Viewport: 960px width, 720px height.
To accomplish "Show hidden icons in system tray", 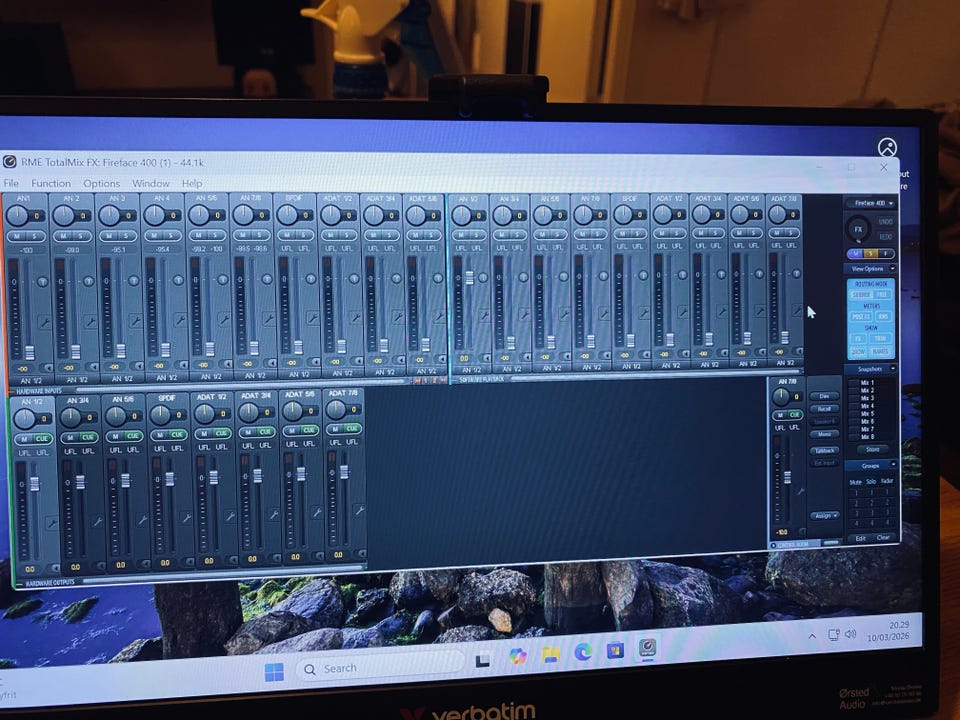I will point(812,637).
